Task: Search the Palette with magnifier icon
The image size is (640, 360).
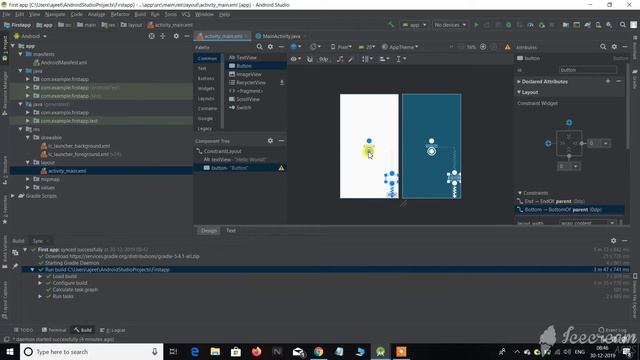Action: [259, 47]
